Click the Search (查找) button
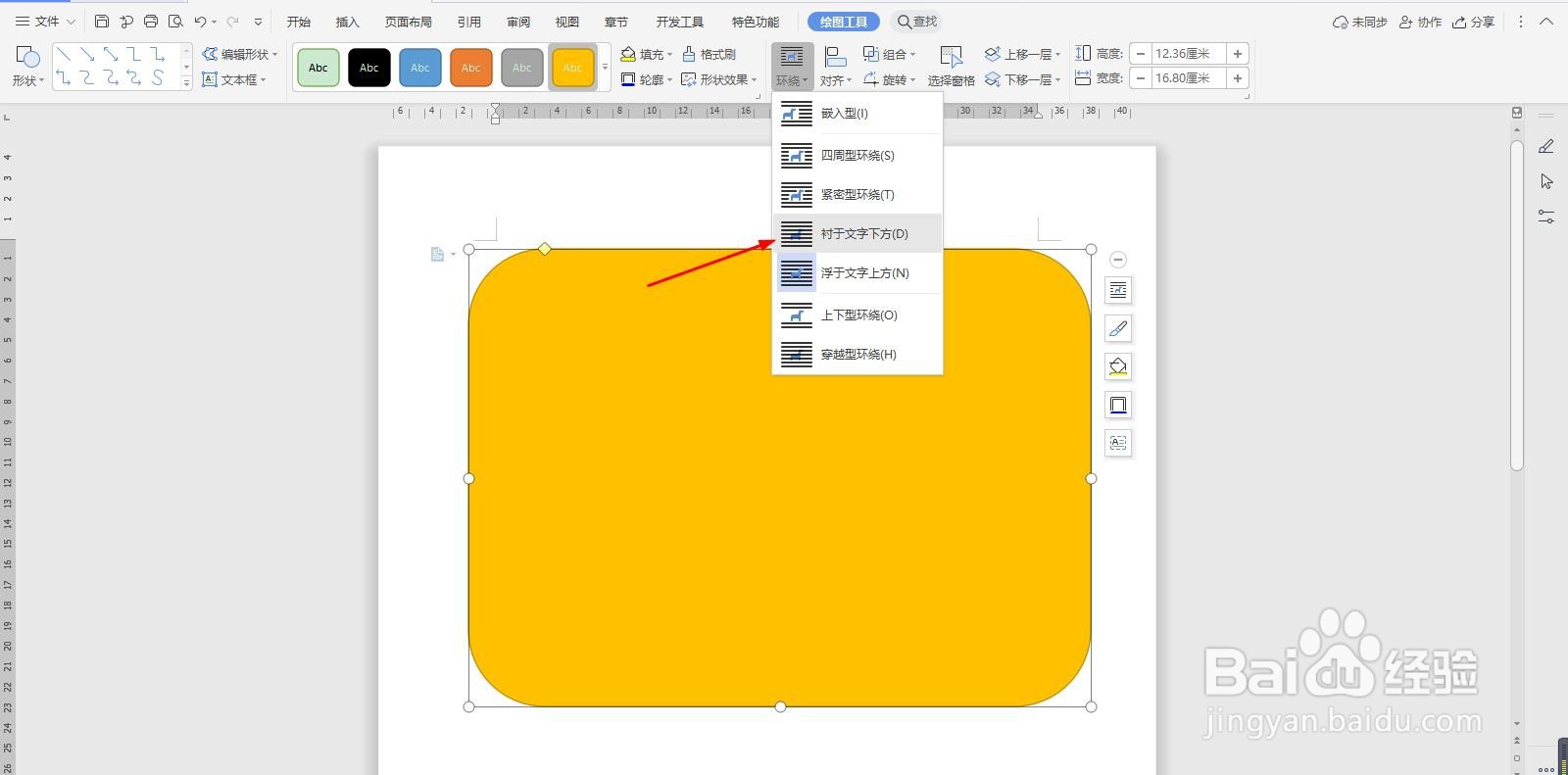Viewport: 1568px width, 775px height. (917, 22)
